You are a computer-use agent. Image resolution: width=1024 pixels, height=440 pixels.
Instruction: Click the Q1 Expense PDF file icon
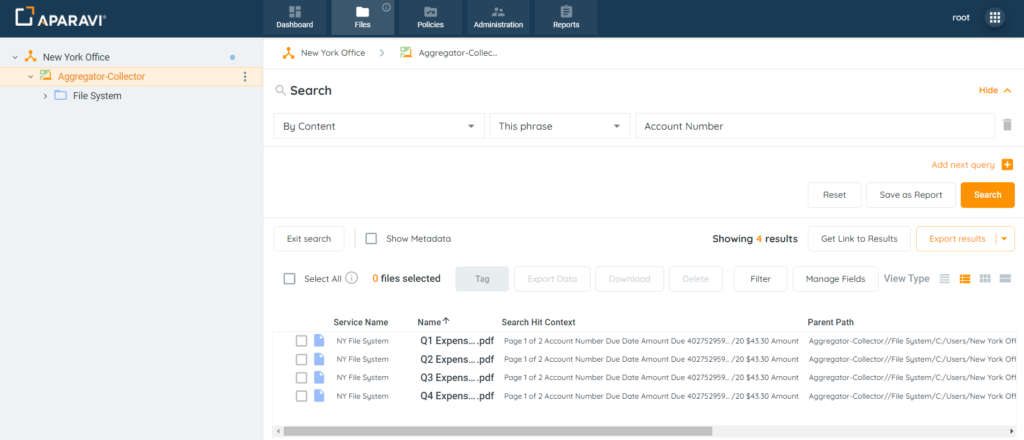tap(320, 341)
